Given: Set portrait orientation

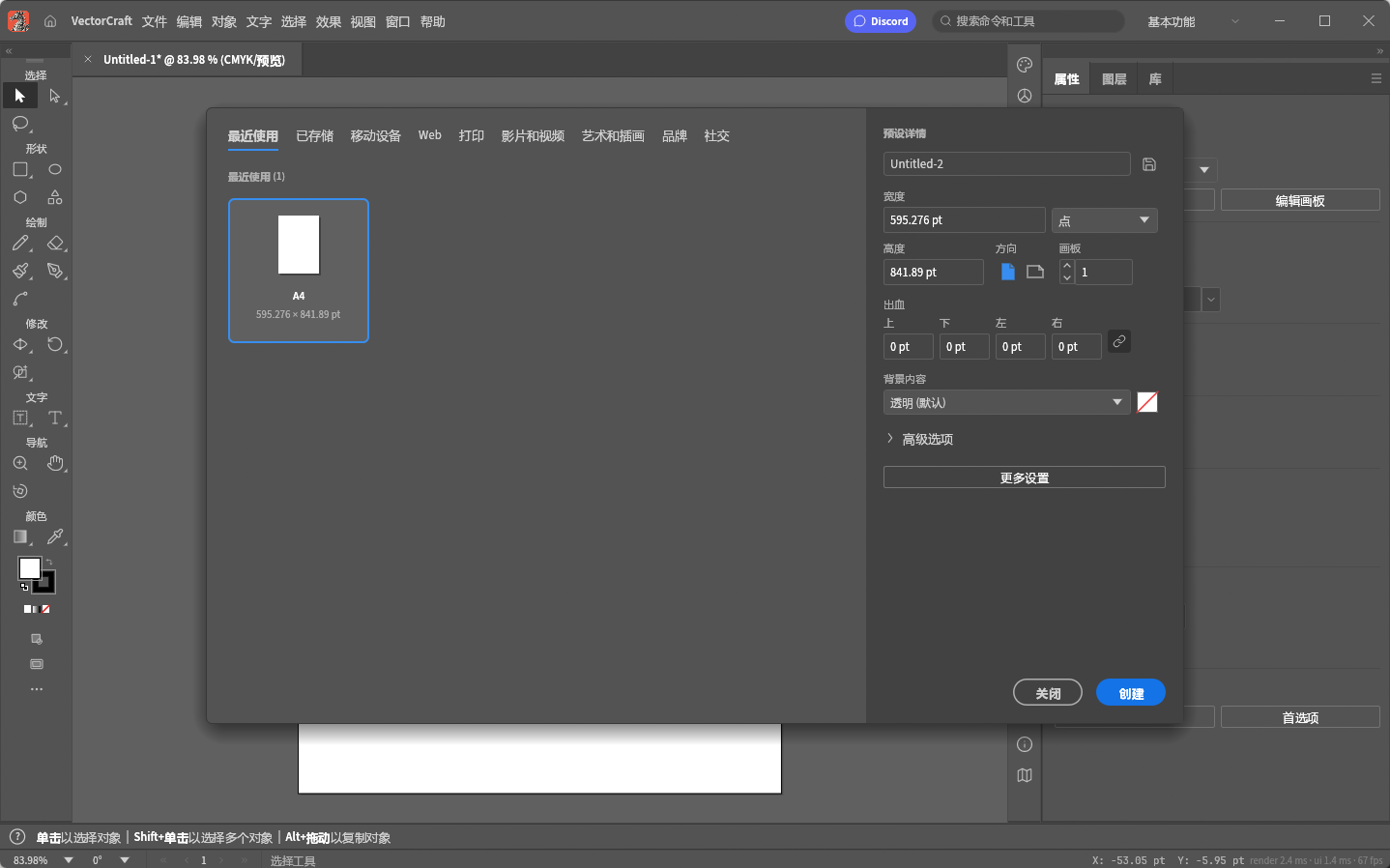Looking at the screenshot, I should (1008, 272).
